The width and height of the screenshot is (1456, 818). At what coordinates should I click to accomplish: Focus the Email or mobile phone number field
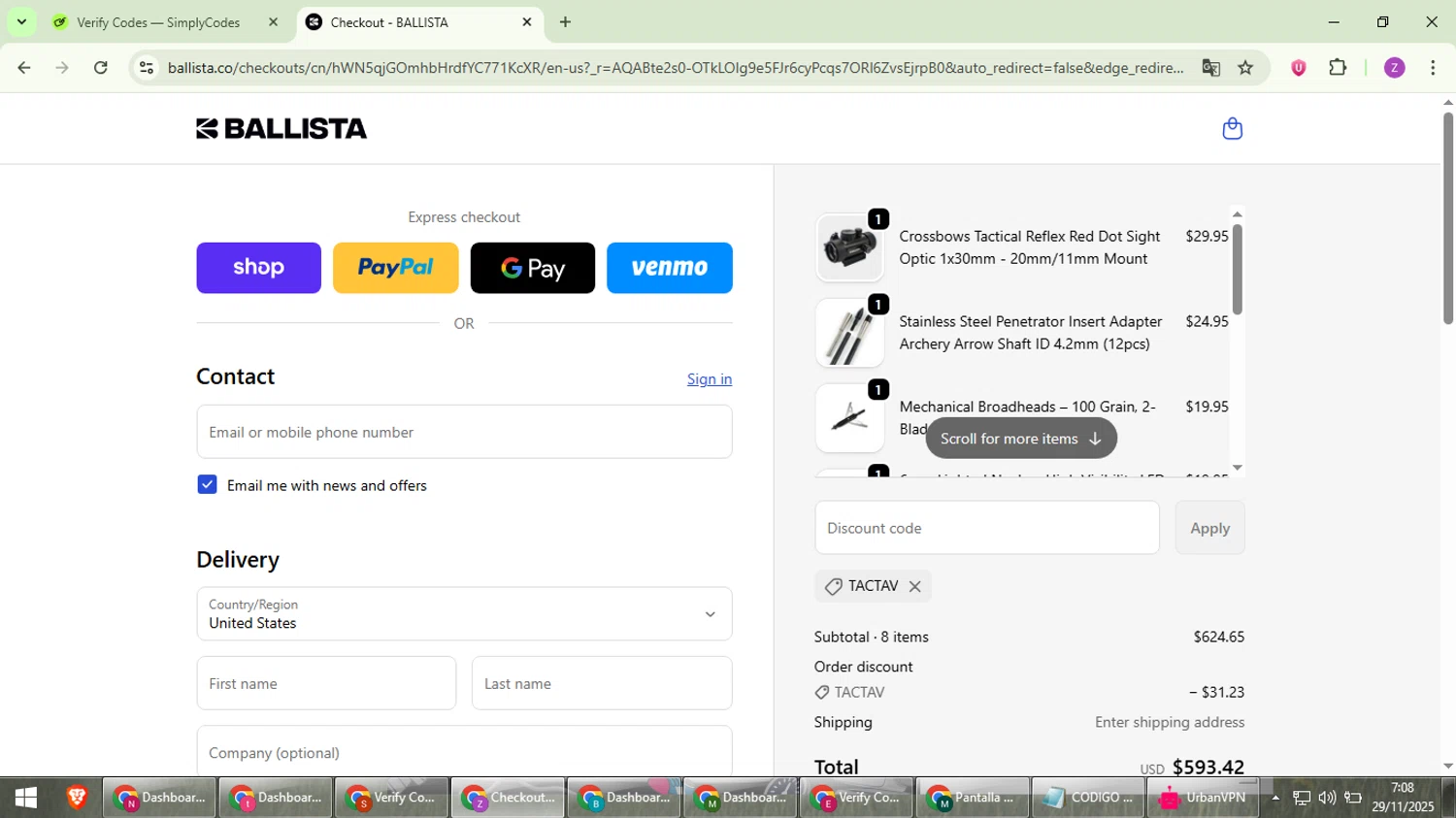click(464, 432)
